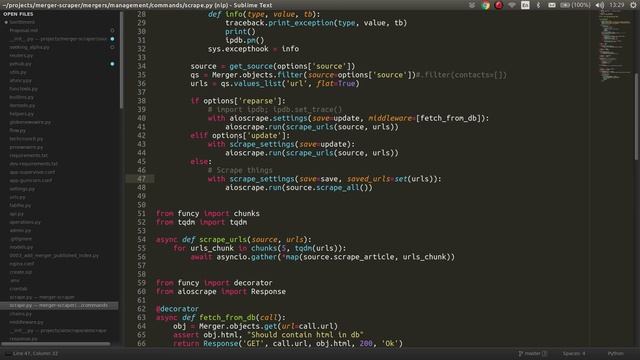Viewport: 640px width, 360px height.
Task: Open admin.py in the sidebar
Action: [20, 231]
